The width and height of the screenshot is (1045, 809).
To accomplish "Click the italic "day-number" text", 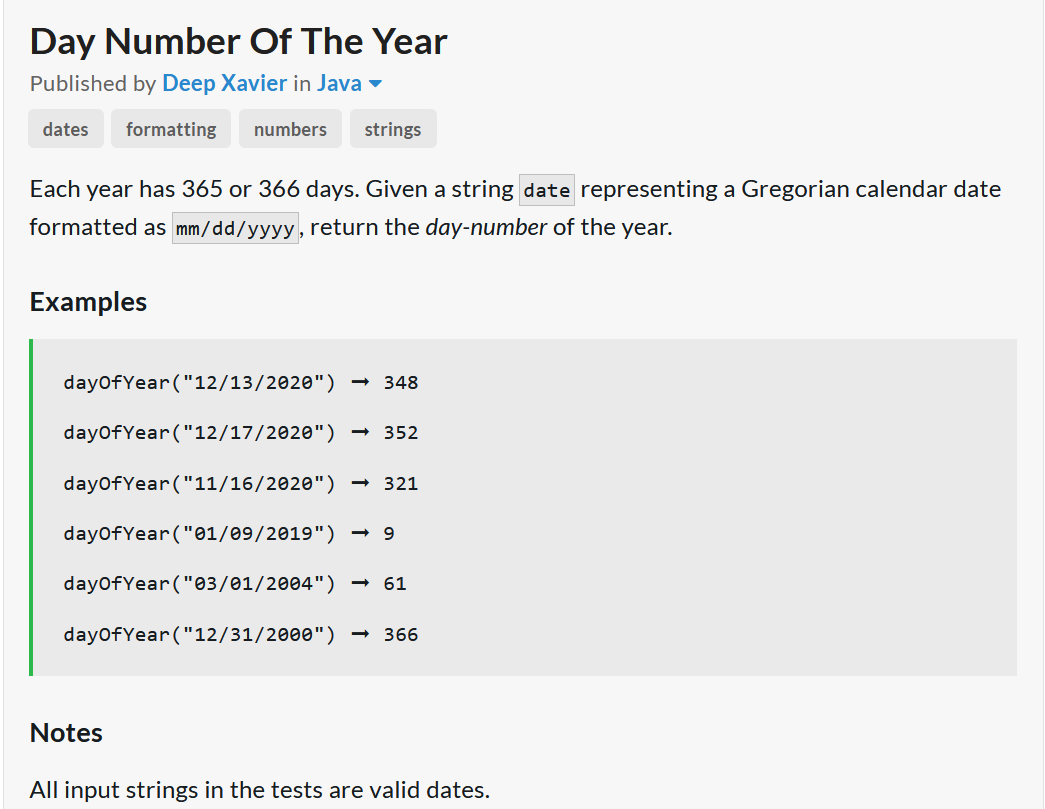I will (x=486, y=227).
